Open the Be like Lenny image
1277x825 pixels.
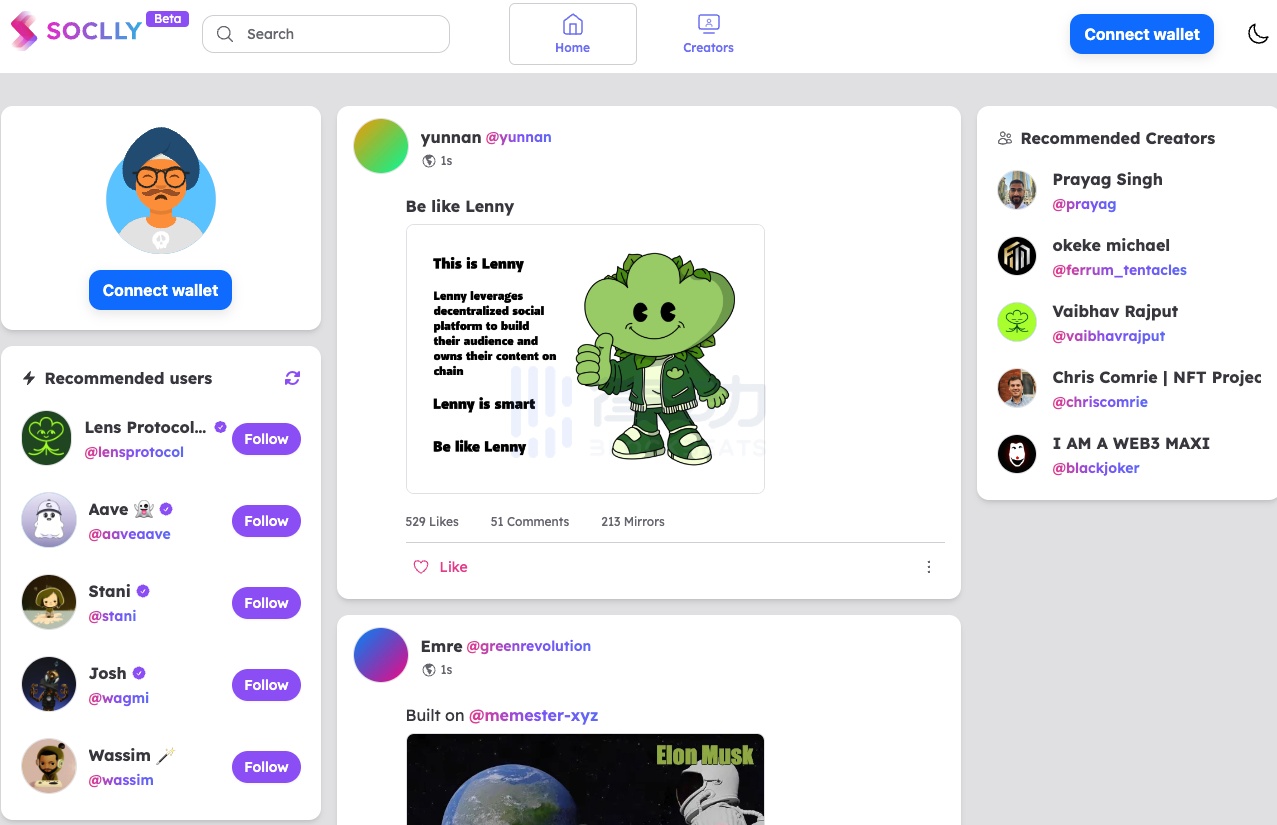[x=585, y=359]
